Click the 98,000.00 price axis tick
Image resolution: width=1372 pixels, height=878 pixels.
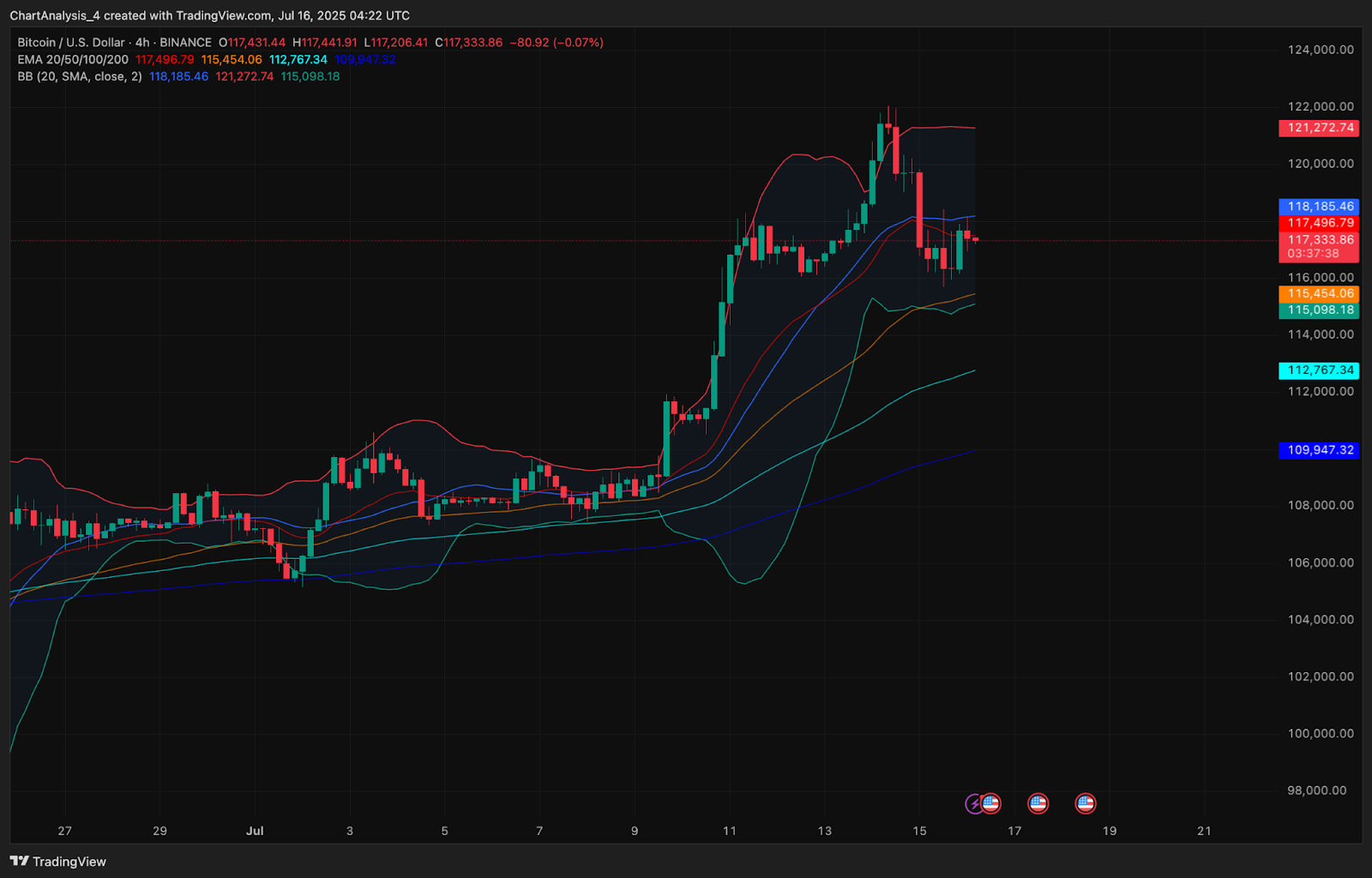1316,791
